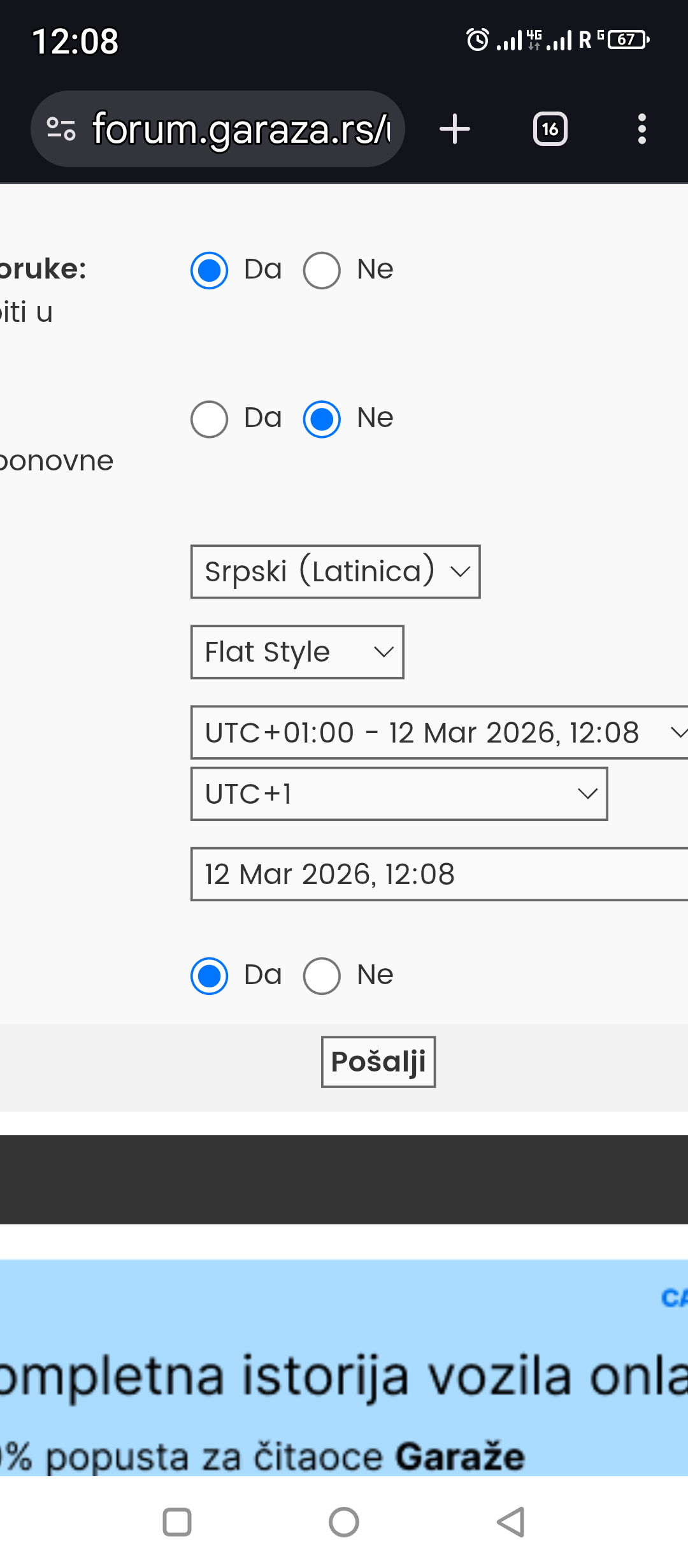Select 'Da' in the second radio group
This screenshot has height=1568, width=688.
click(210, 419)
